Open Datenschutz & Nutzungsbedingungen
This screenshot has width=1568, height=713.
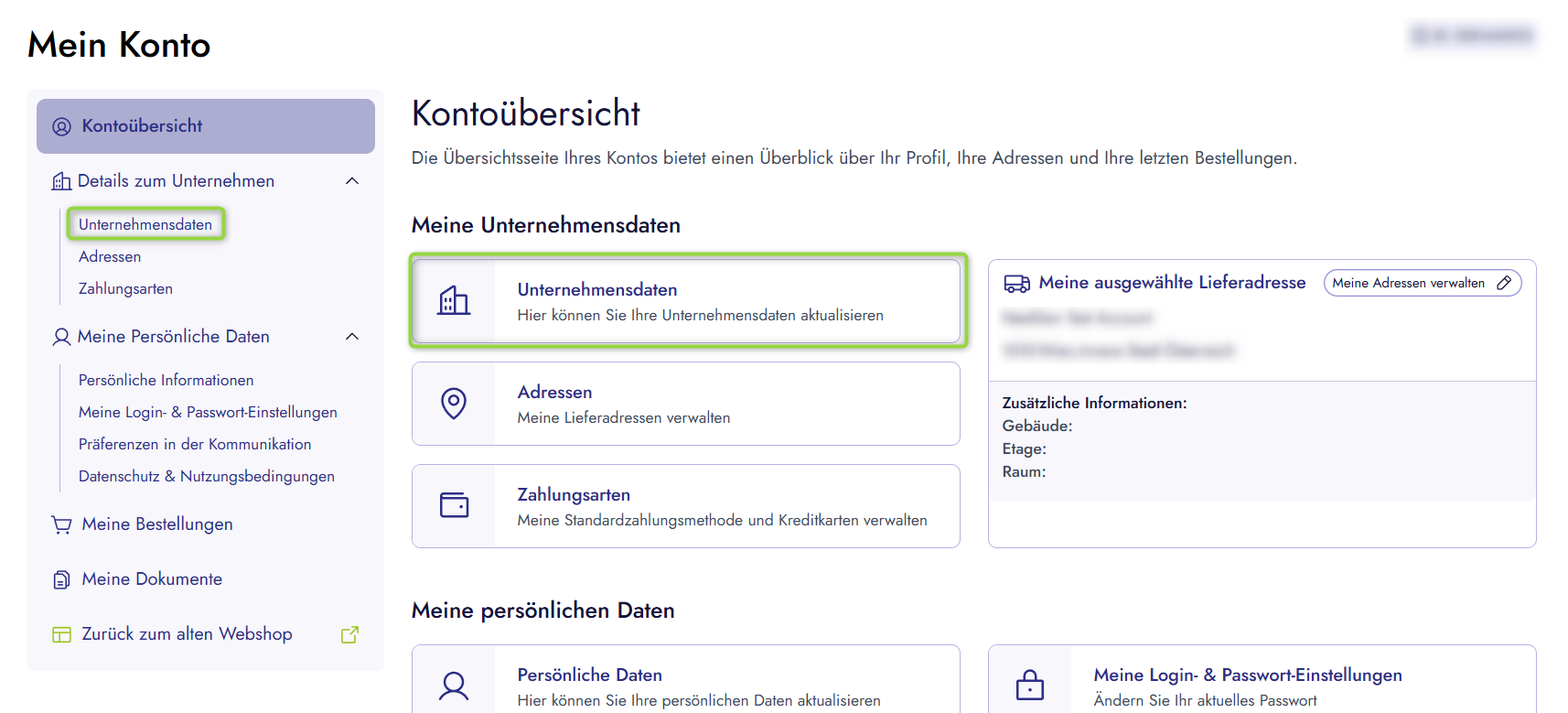[x=207, y=476]
